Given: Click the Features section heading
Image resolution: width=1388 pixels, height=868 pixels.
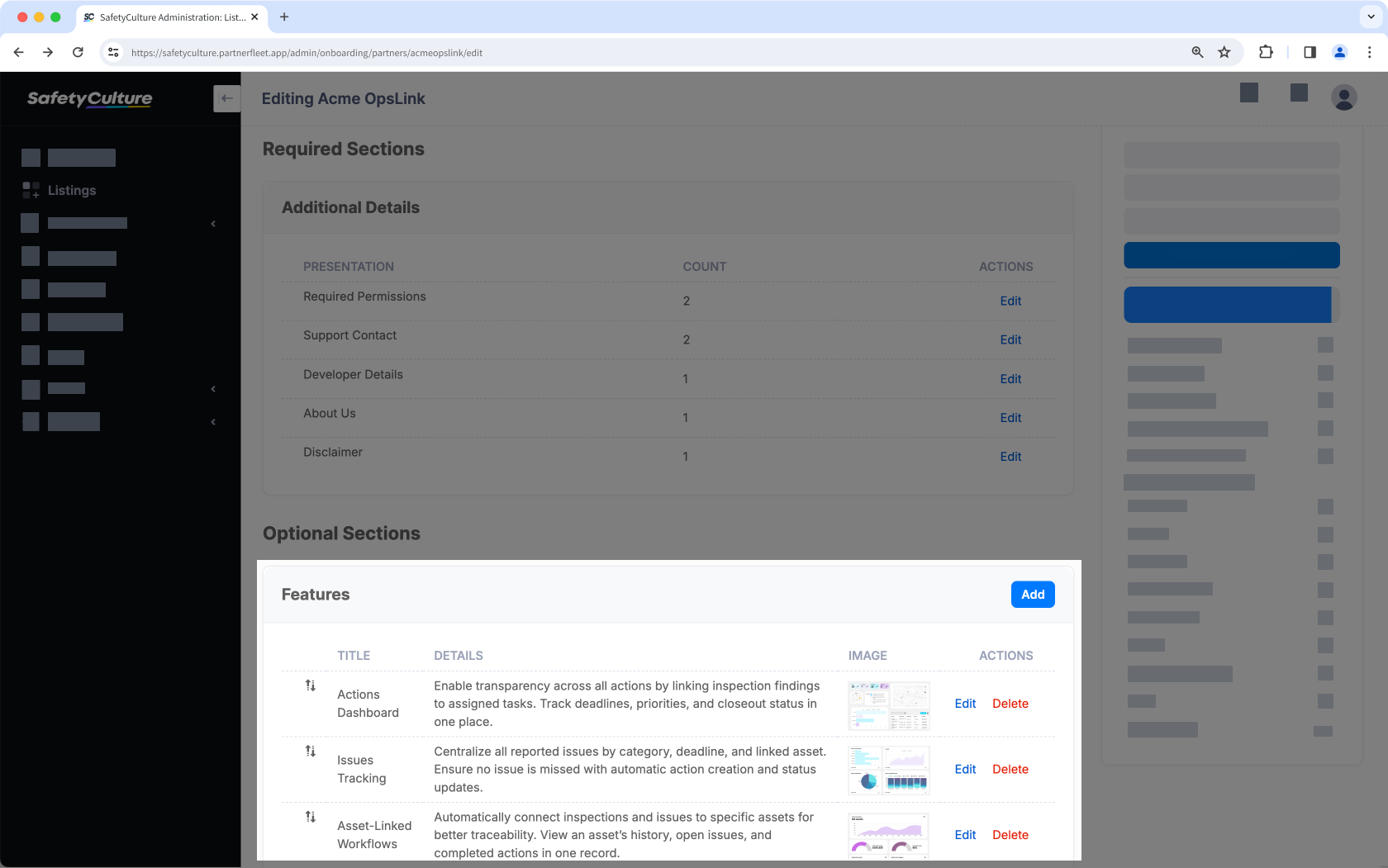Looking at the screenshot, I should [316, 595].
